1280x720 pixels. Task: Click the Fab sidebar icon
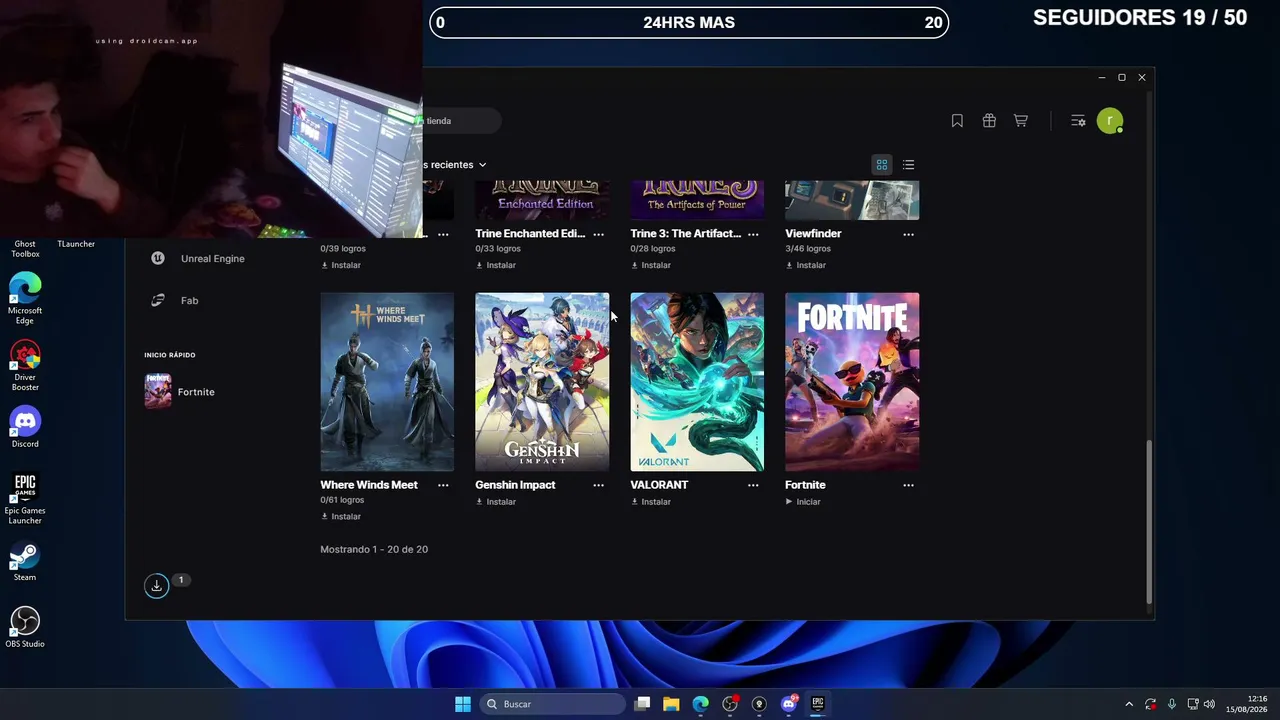click(158, 300)
